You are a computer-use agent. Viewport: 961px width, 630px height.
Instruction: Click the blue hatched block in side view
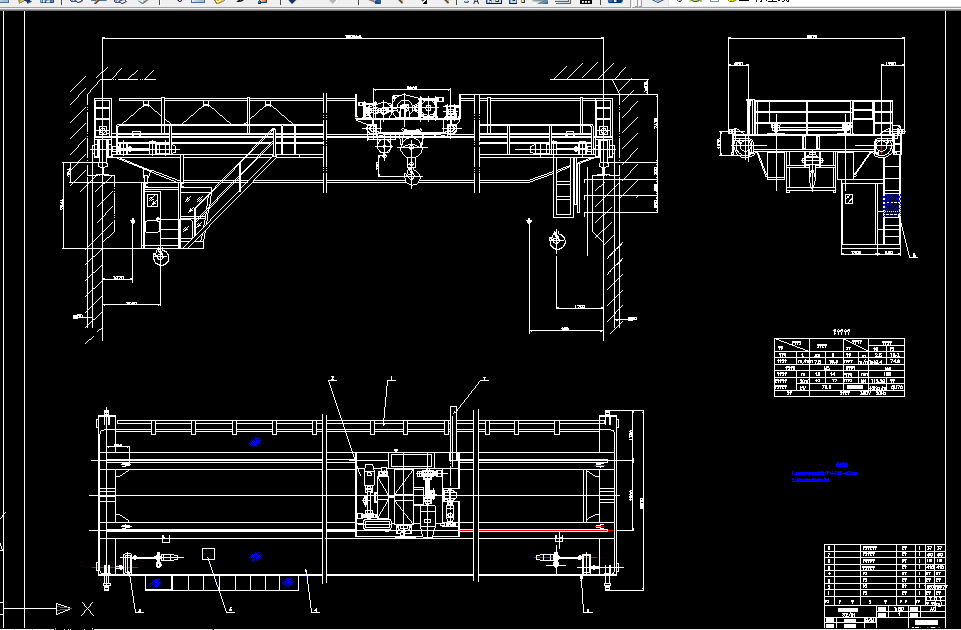click(x=892, y=205)
